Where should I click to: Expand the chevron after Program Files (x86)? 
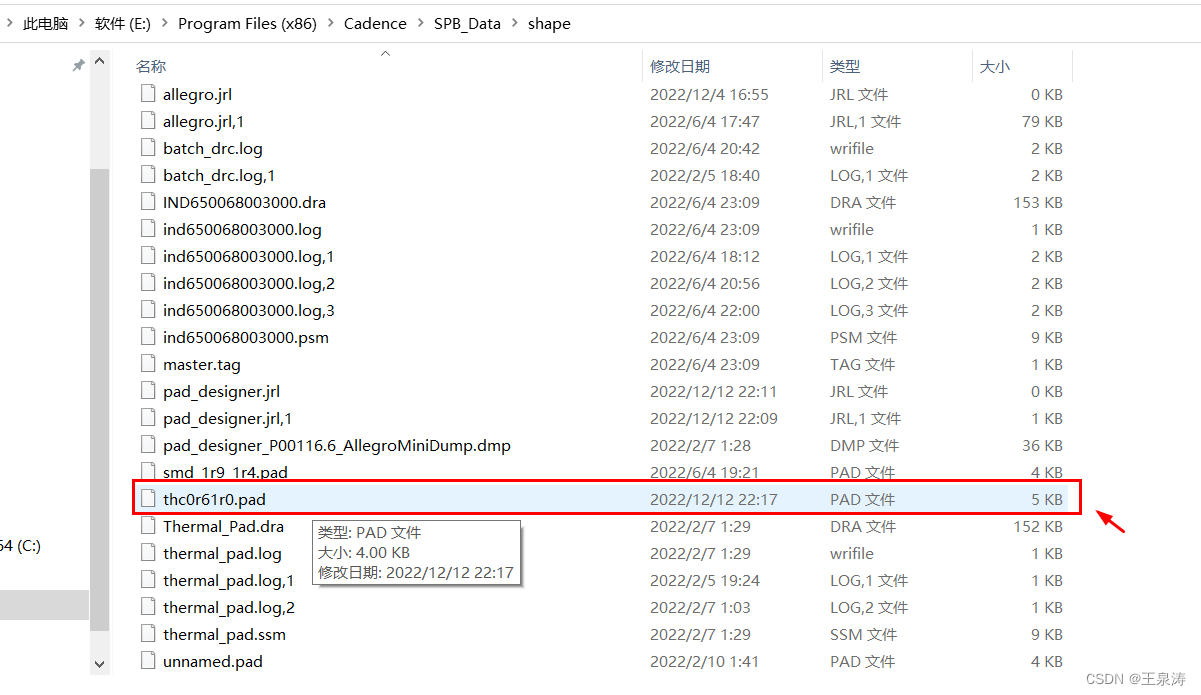coord(330,24)
